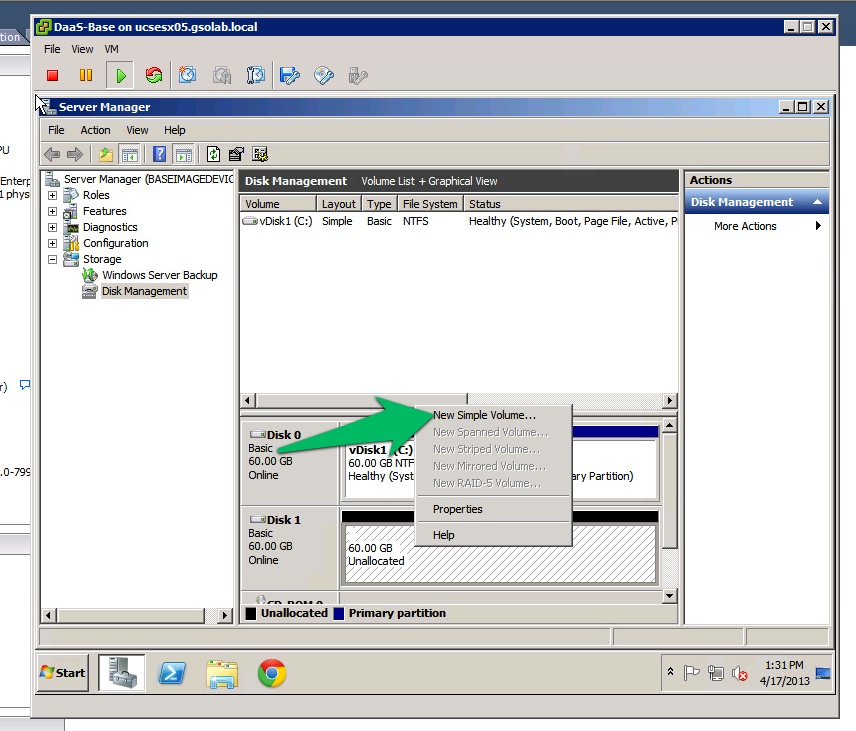Collapse the Disk Management actions section
This screenshot has width=856, height=731.
817,202
